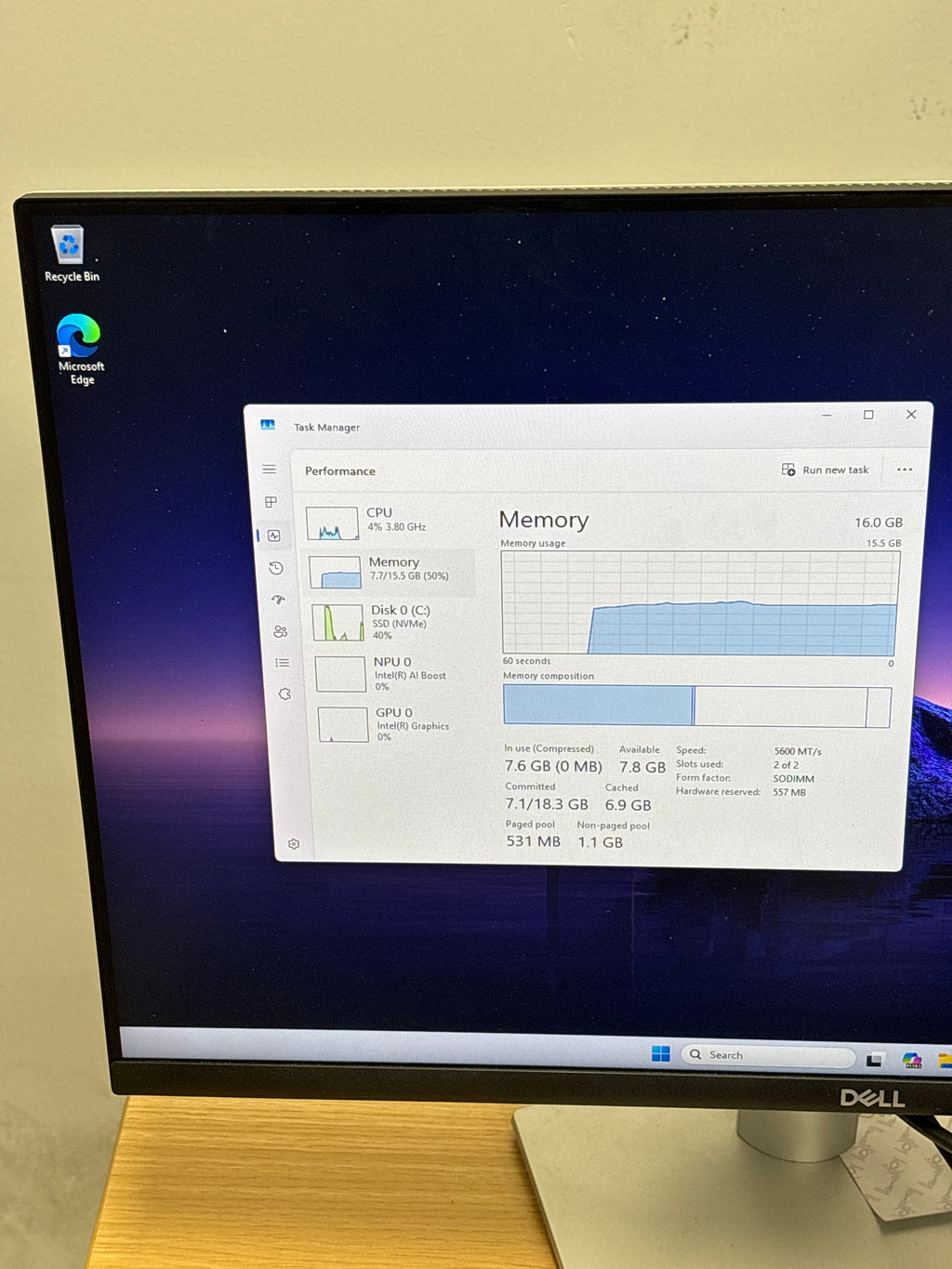Select the GPU 0 Intel Graphics entry
The width and height of the screenshot is (952, 1269).
click(x=396, y=724)
